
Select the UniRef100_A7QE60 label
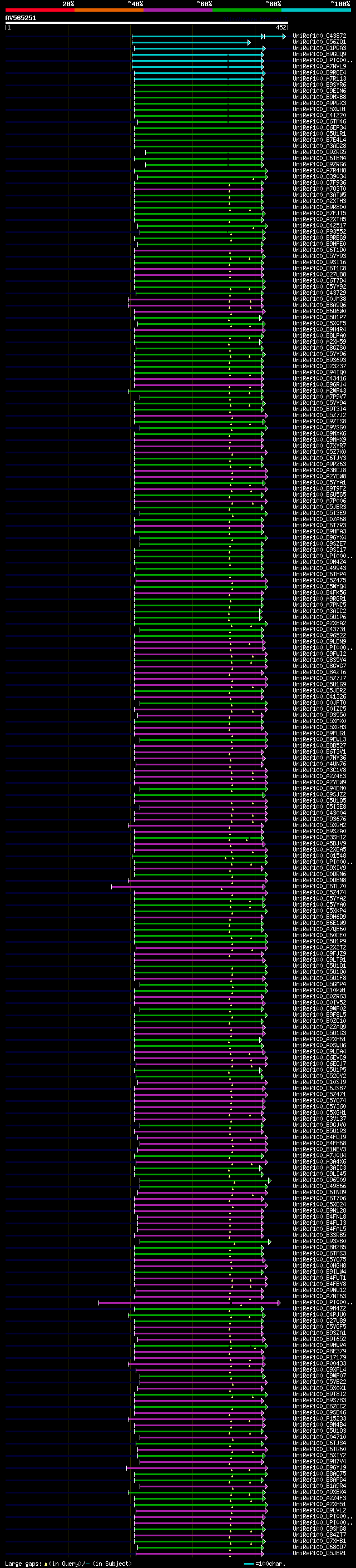pyautogui.click(x=319, y=928)
